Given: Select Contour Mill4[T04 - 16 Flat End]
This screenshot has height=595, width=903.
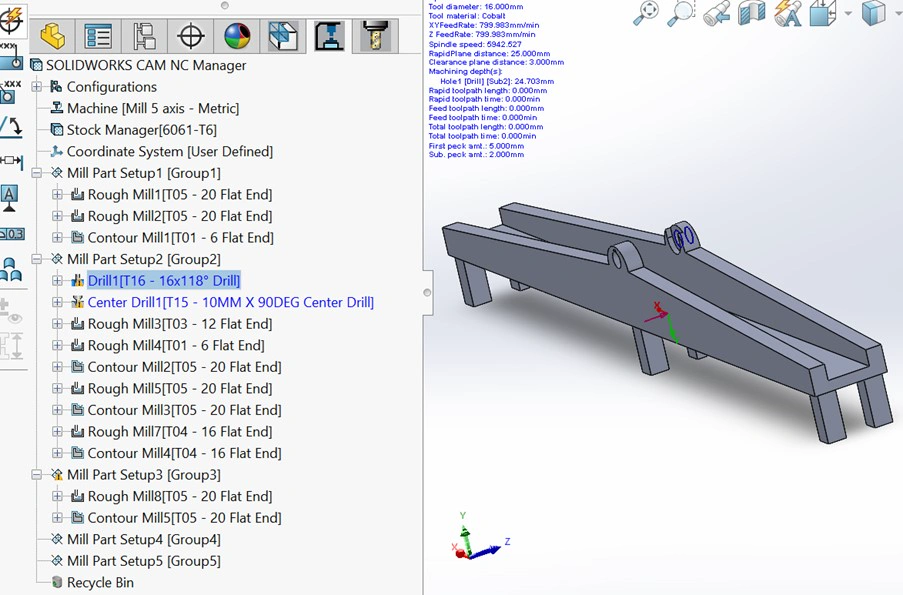Looking at the screenshot, I should click(184, 453).
